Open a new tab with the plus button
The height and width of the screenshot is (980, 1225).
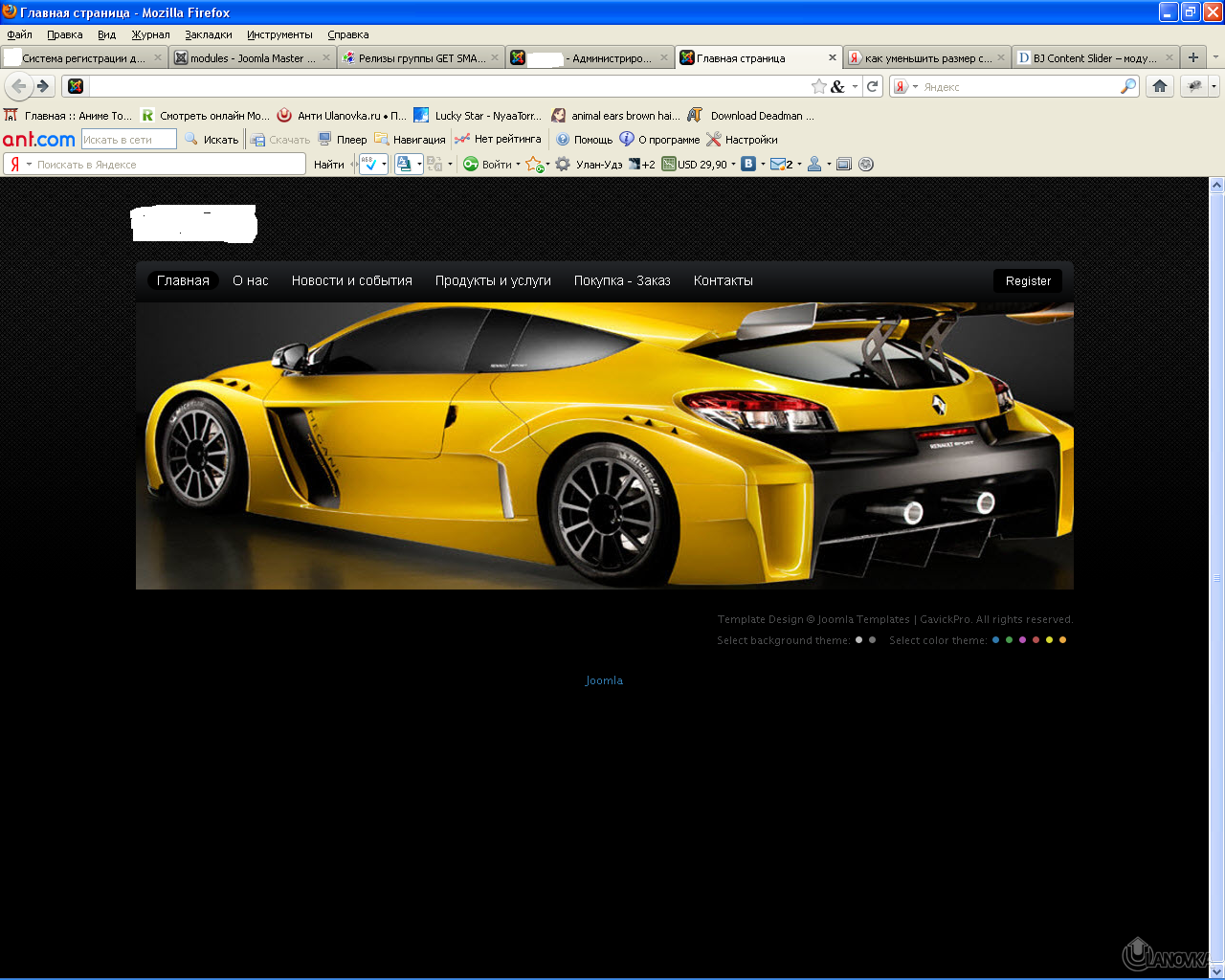(x=1193, y=57)
